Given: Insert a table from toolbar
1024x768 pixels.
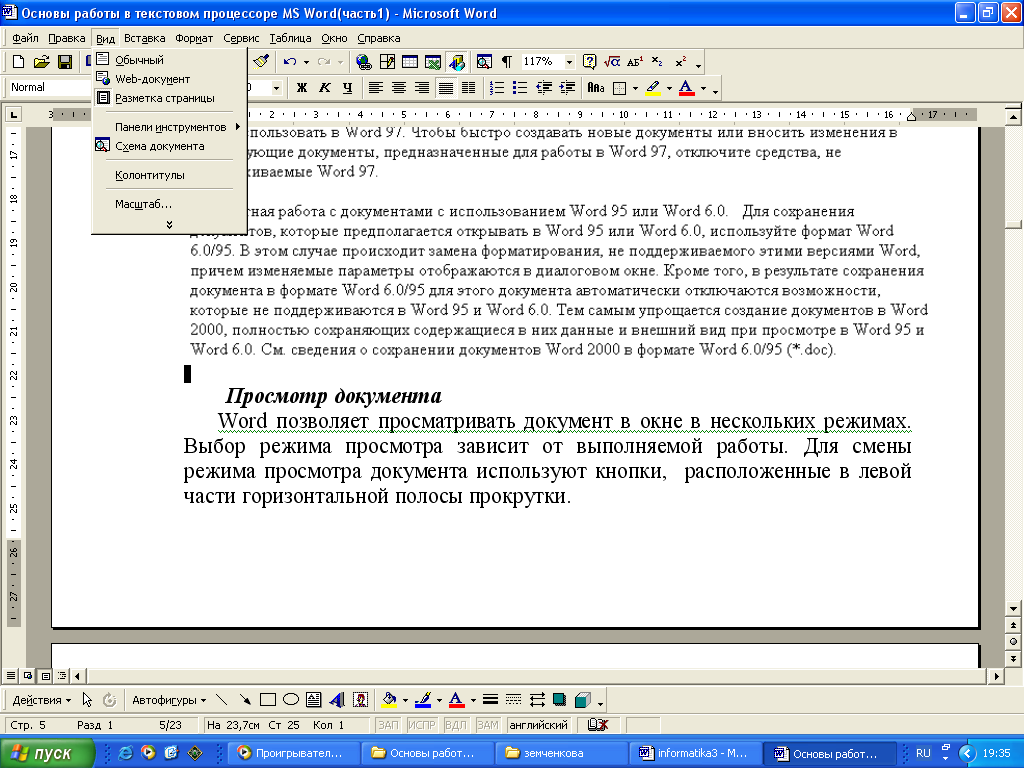Looking at the screenshot, I should pyautogui.click(x=409, y=62).
